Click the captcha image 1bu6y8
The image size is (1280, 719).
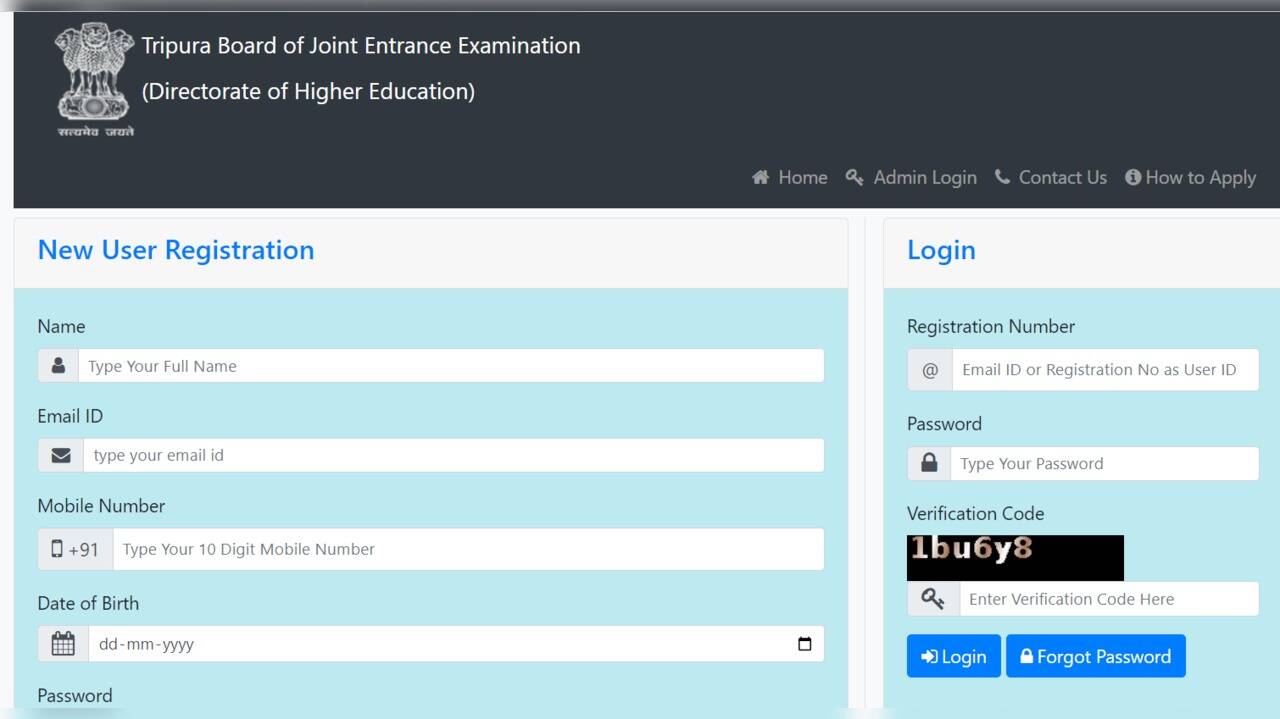1015,557
